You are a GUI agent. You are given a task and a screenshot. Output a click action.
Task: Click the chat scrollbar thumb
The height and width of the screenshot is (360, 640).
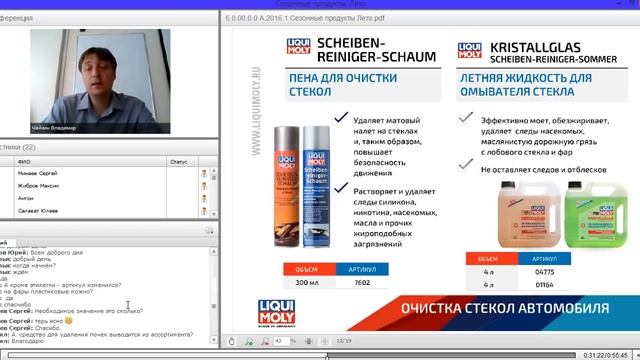point(213,306)
